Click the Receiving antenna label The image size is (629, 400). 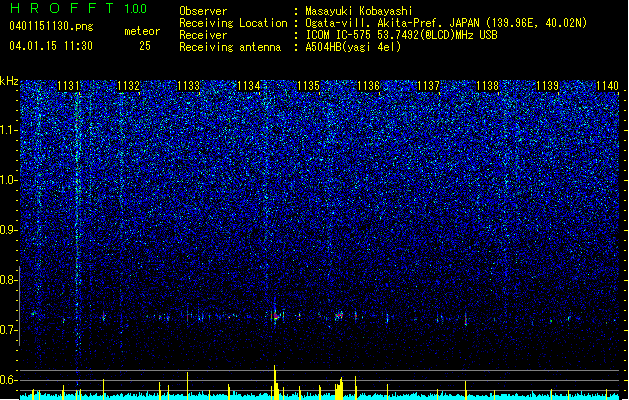pos(230,47)
